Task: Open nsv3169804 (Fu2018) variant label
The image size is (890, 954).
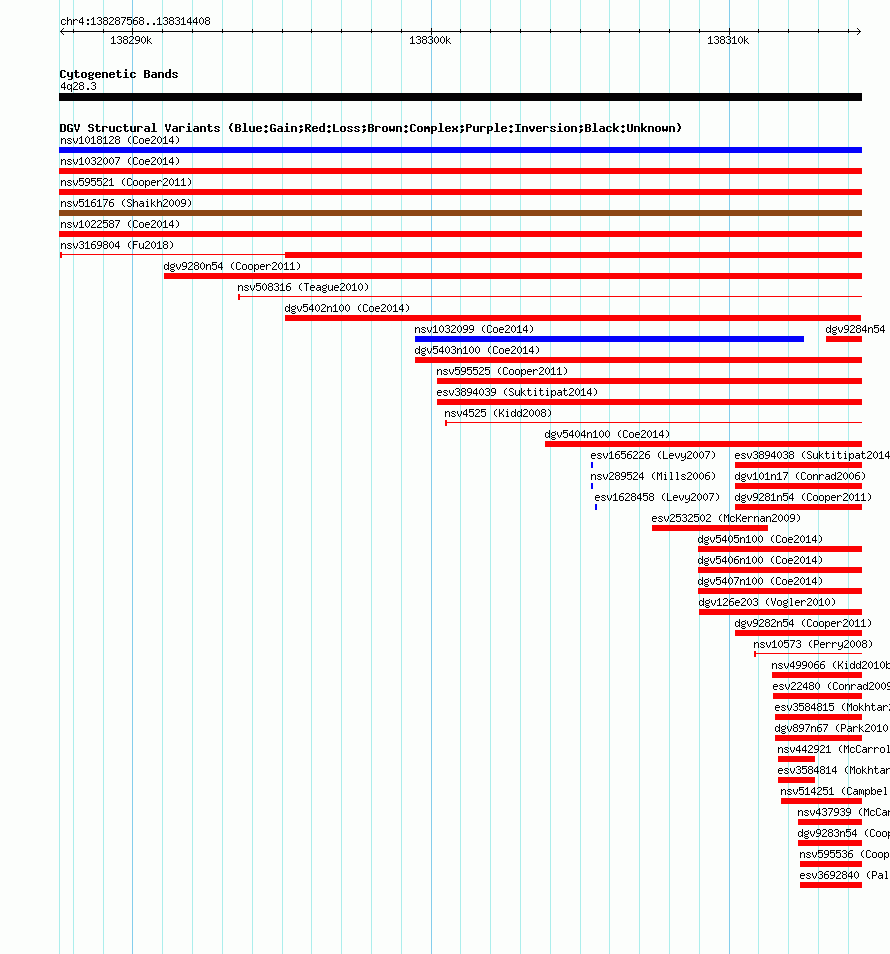Action: 117,245
